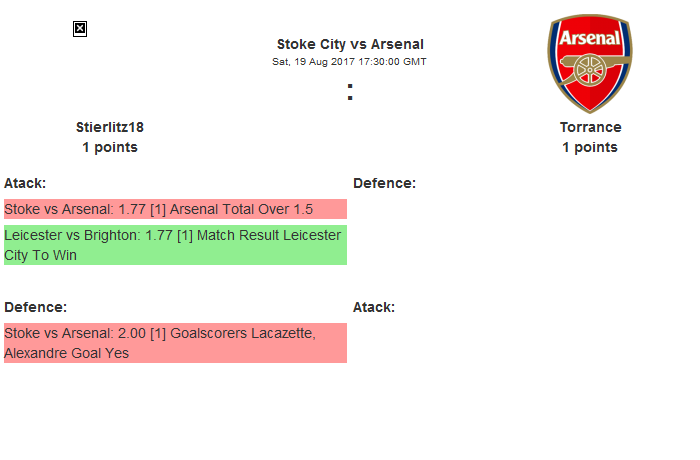This screenshot has height=460, width=700.
Task: Click the red Arsenal Total Over 1.5 bet
Action: click(x=175, y=209)
